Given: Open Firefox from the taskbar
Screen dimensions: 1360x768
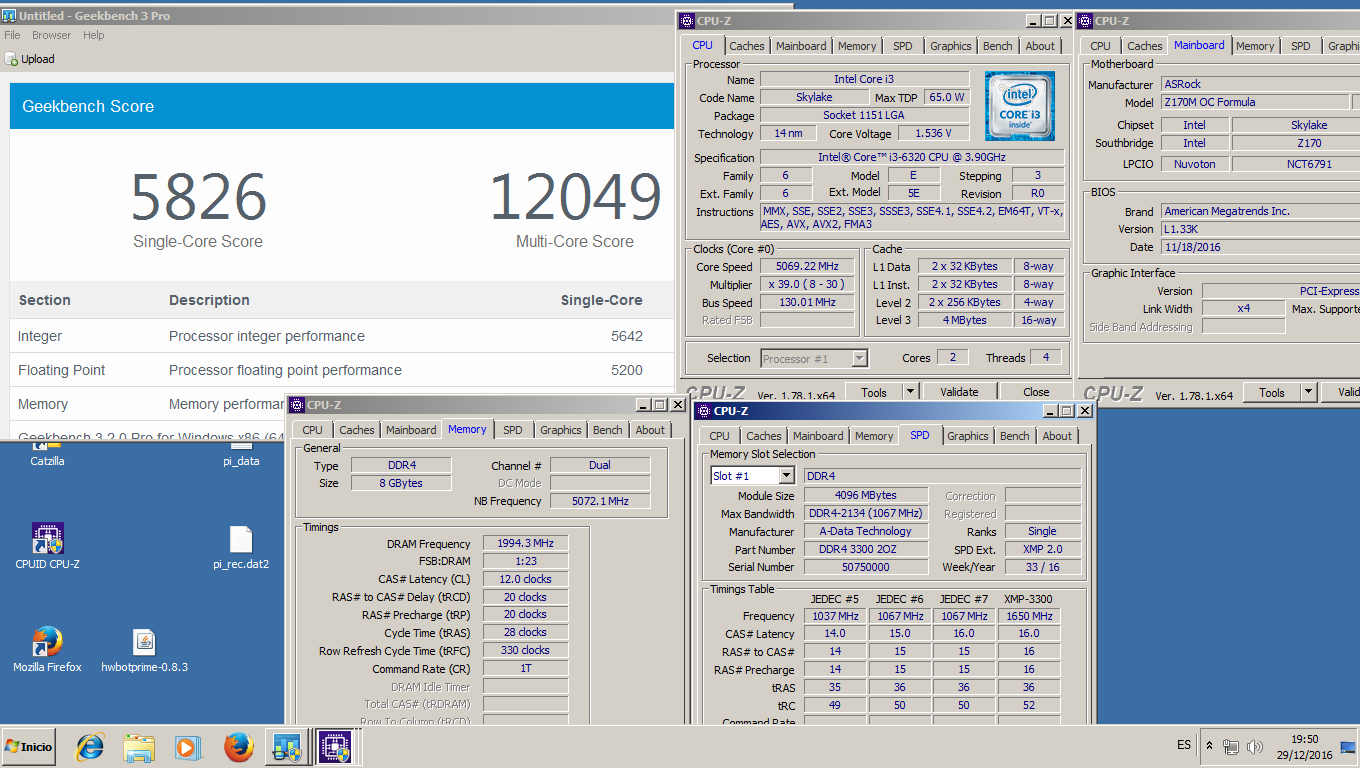Looking at the screenshot, I should (x=238, y=747).
